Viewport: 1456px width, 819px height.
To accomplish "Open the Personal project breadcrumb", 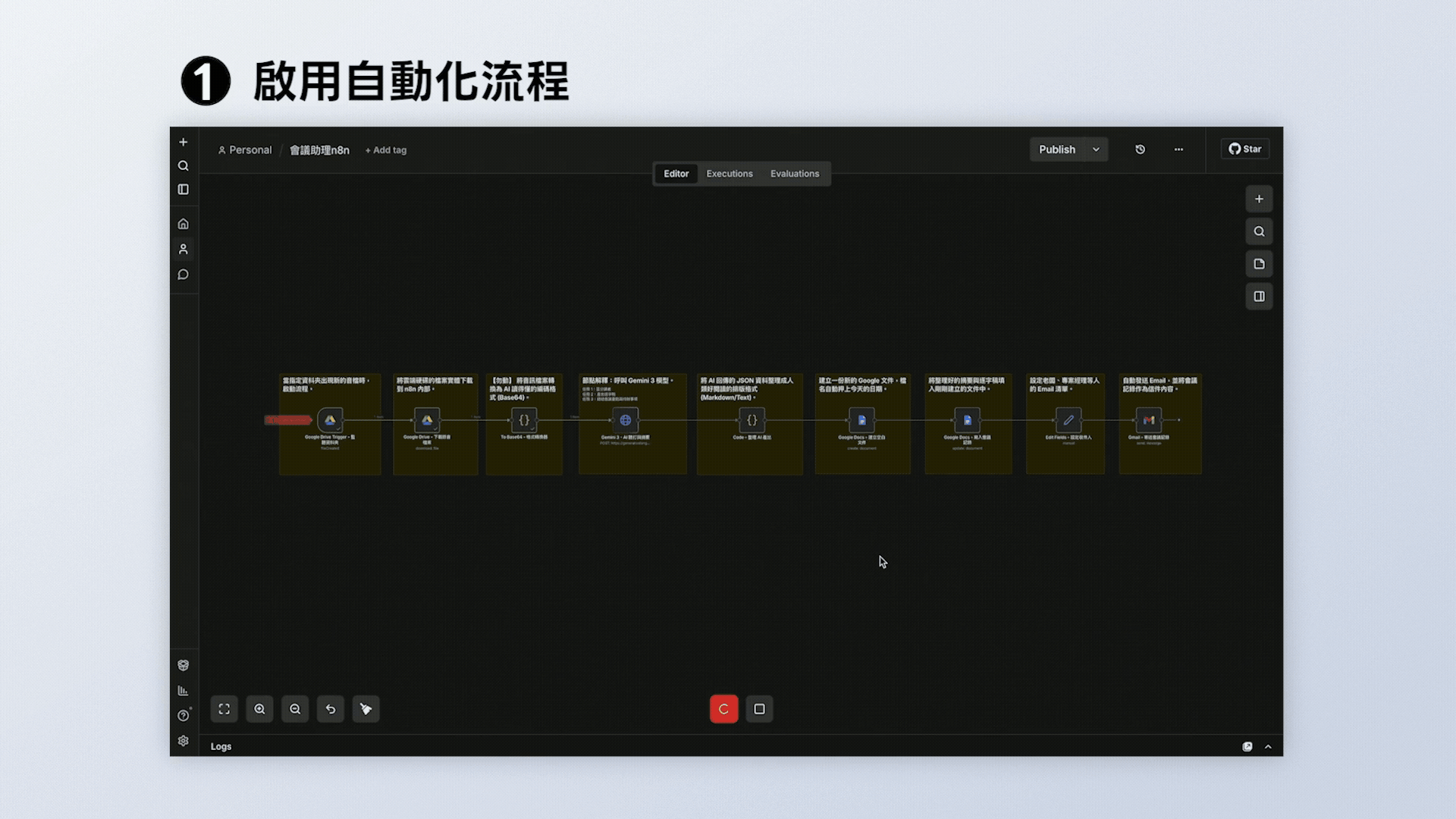I will pyautogui.click(x=244, y=150).
